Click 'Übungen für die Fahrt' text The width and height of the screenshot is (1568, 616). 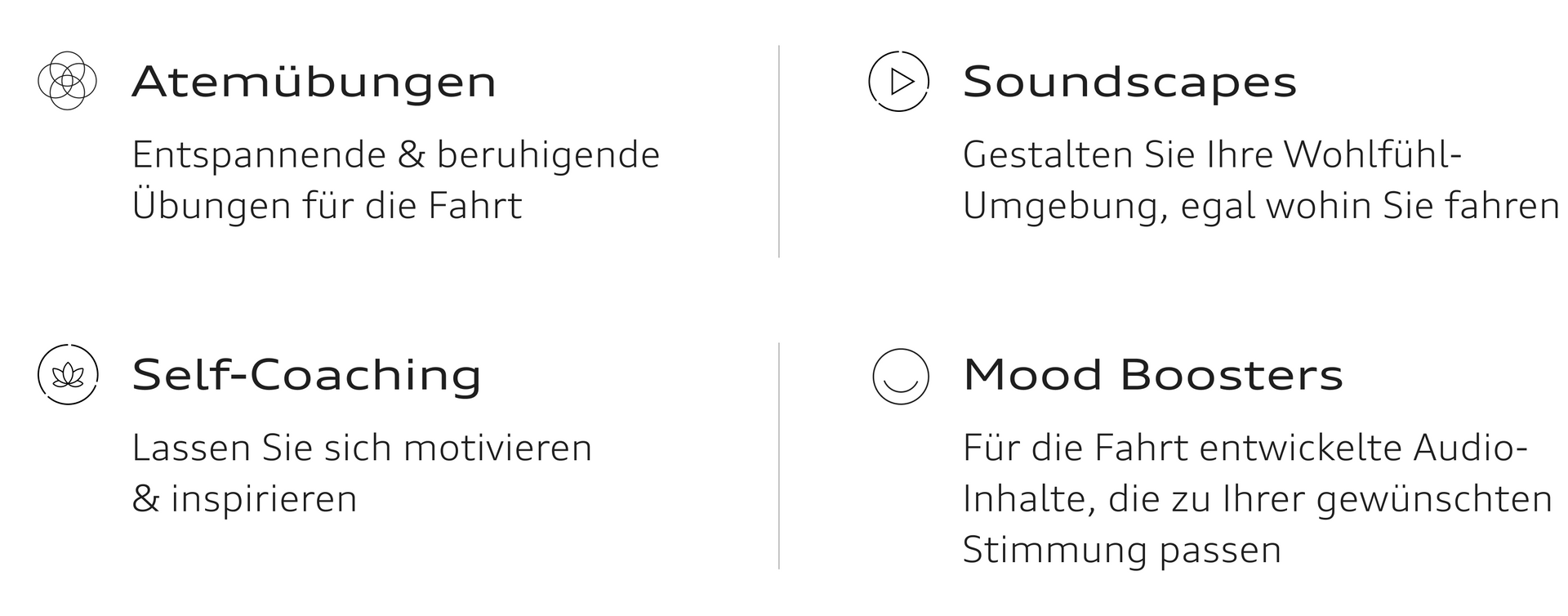(327, 204)
